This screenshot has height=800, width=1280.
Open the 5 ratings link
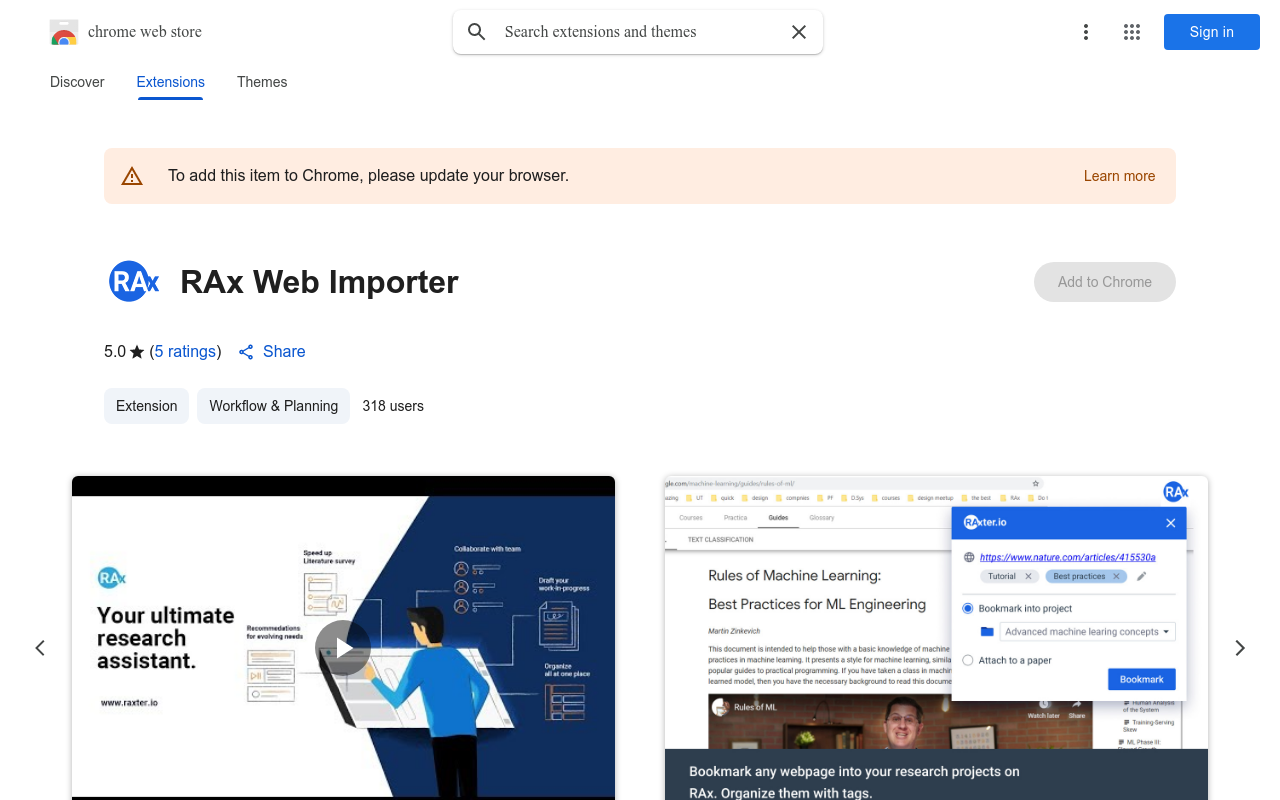(x=185, y=352)
